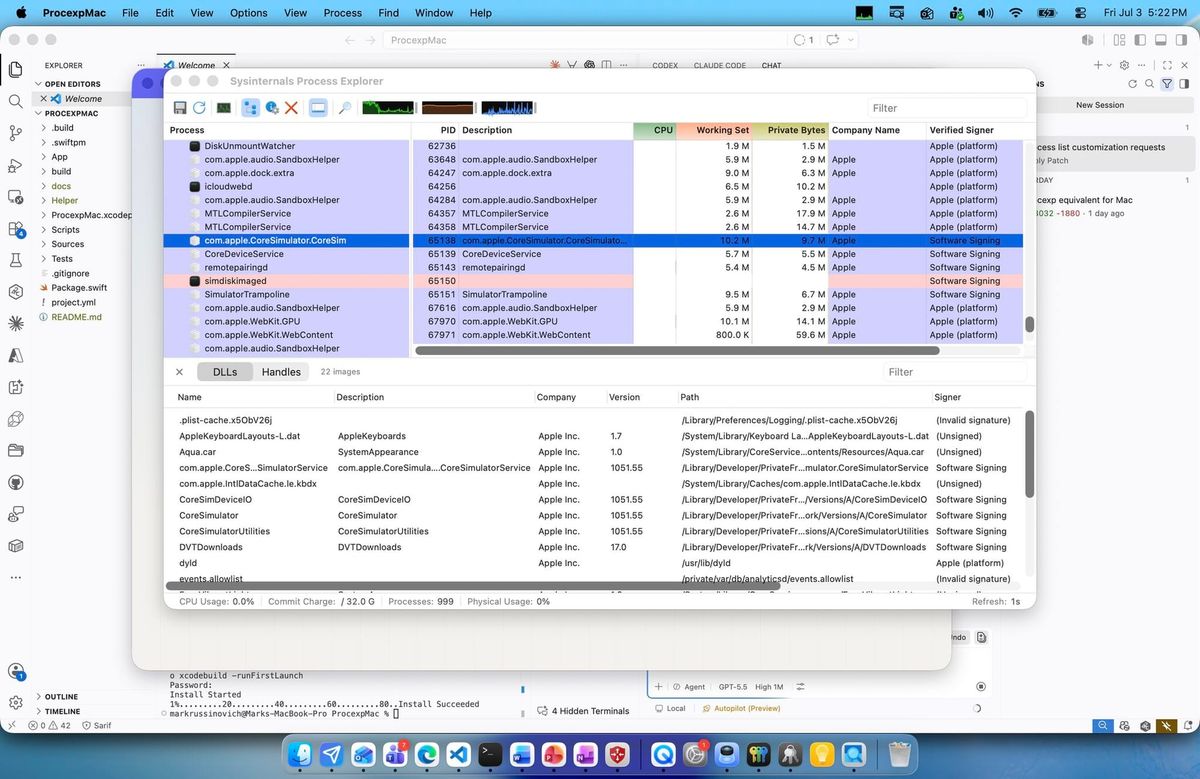Click the magnifier Find icon in toolbar
Image resolution: width=1200 pixels, height=779 pixels.
pos(344,108)
